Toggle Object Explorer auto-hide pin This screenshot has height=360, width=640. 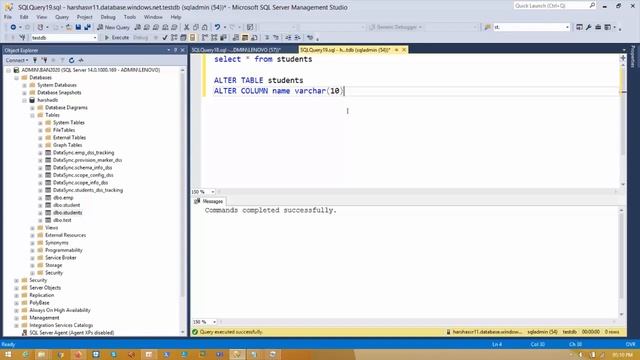[x=176, y=50]
